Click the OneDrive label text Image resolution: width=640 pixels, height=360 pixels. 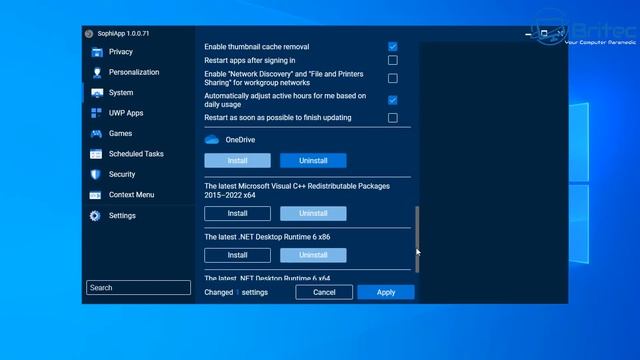tap(240, 140)
